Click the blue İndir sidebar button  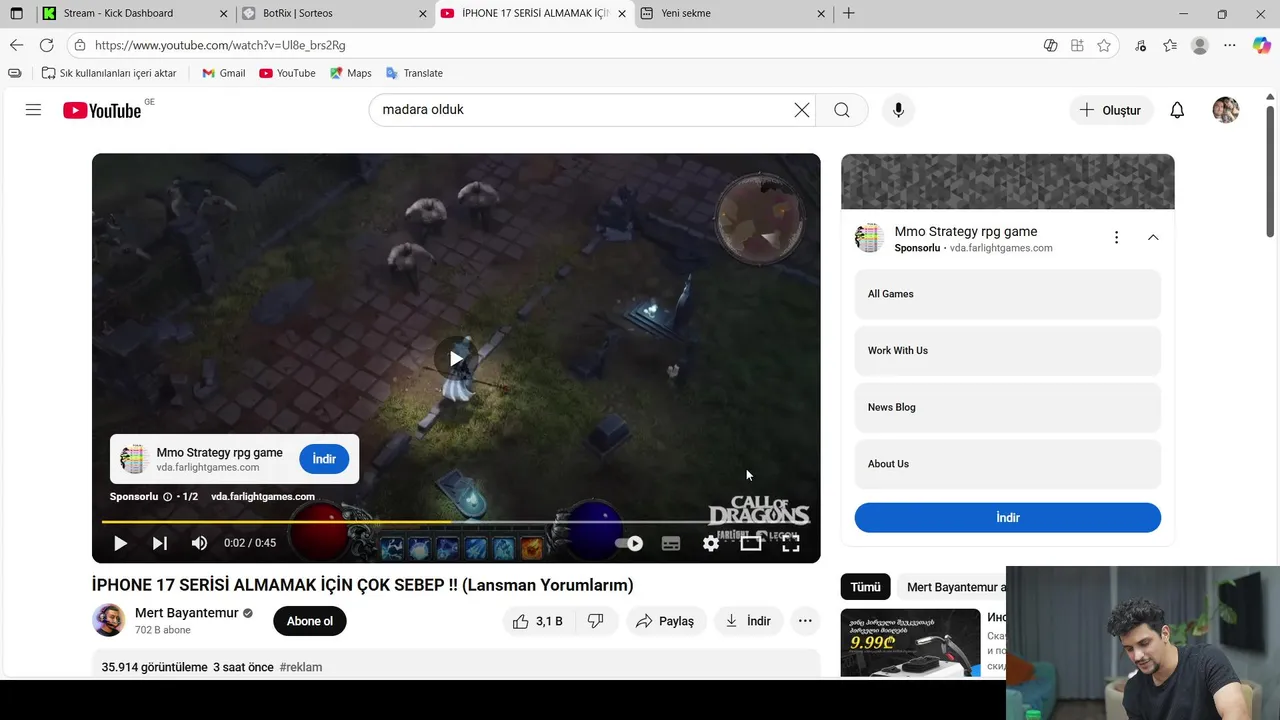coord(1007,518)
